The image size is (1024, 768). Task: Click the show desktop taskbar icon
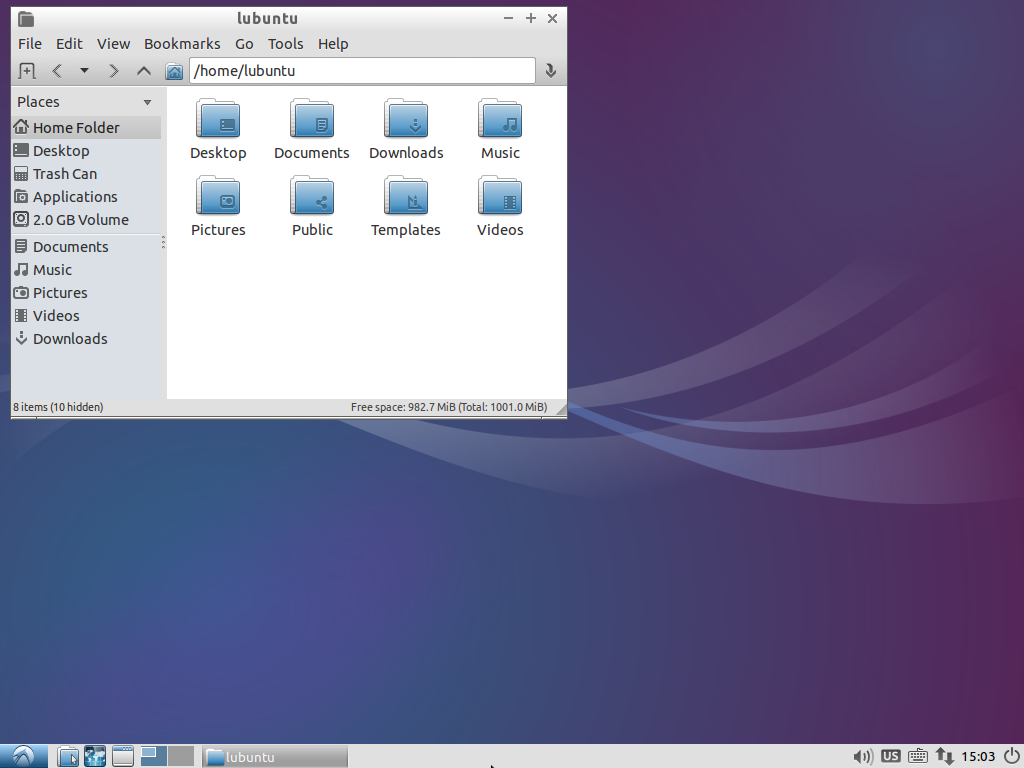coord(123,756)
